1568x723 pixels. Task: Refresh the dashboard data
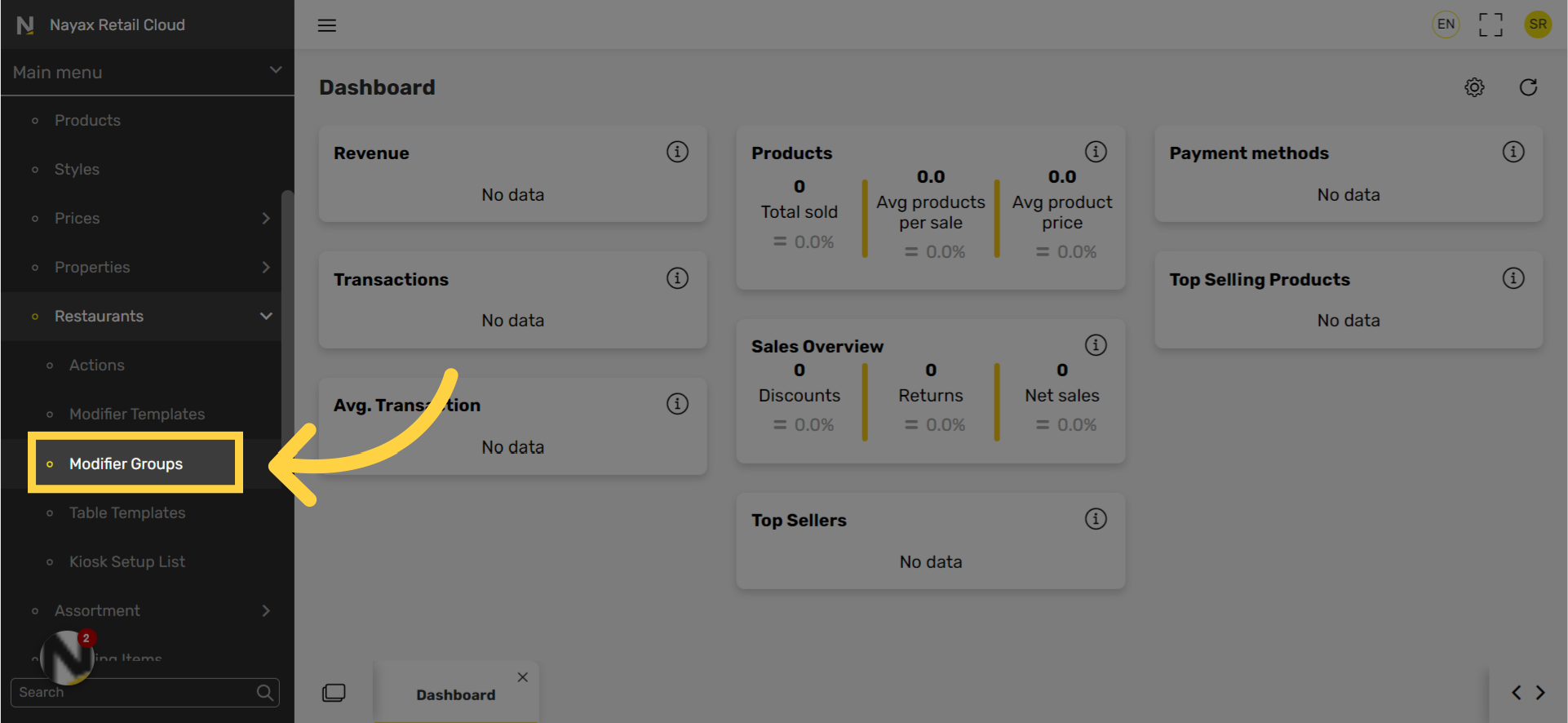[x=1528, y=87]
